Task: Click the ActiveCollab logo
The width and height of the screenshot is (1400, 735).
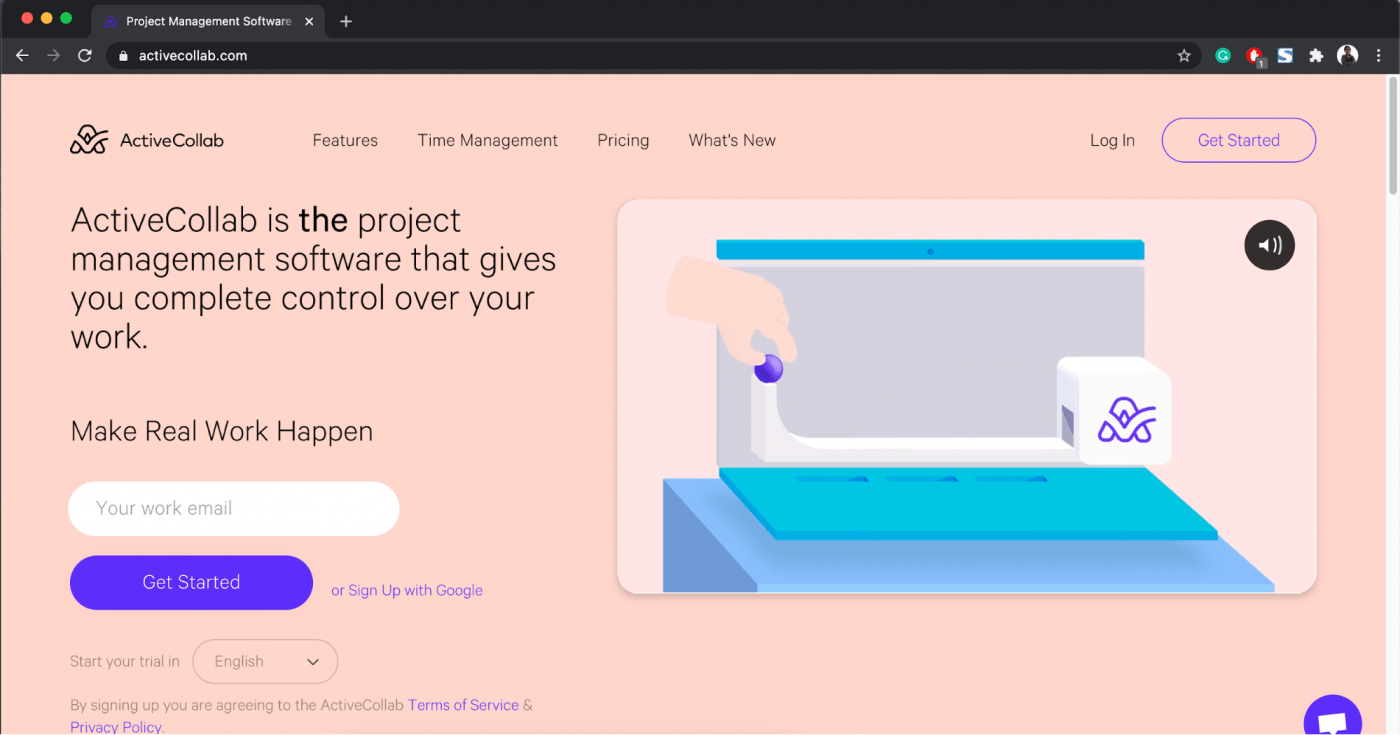Action: coord(147,140)
